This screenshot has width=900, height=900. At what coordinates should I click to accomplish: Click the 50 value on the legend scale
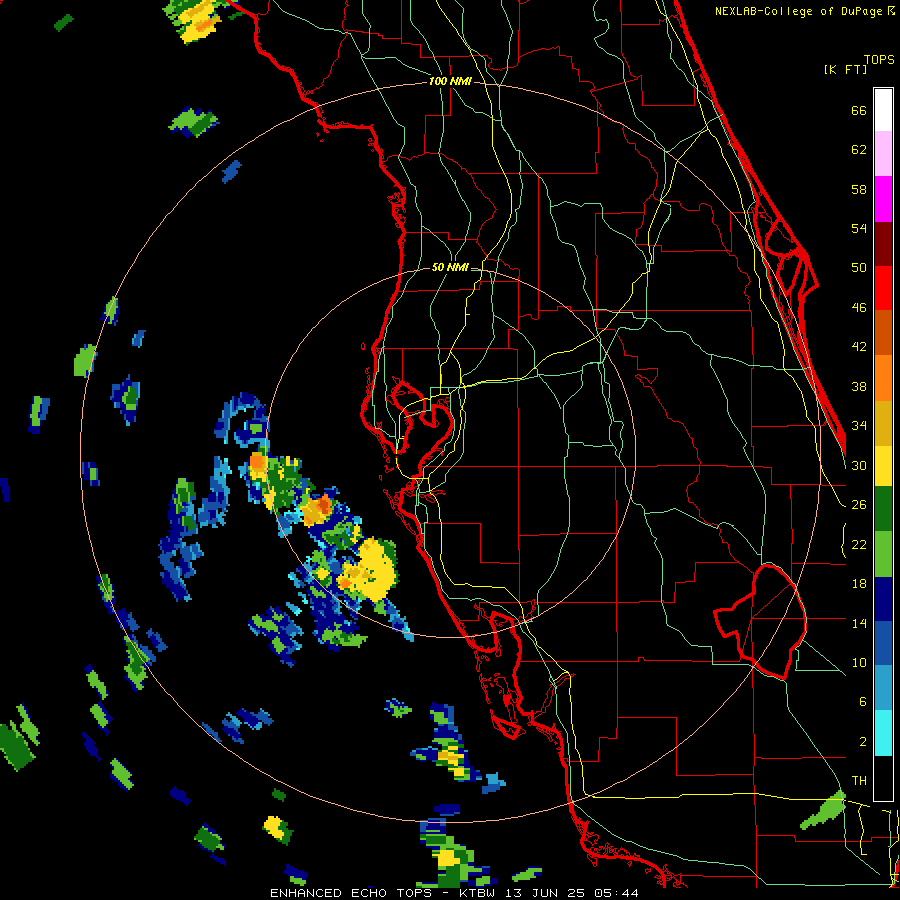coord(859,268)
